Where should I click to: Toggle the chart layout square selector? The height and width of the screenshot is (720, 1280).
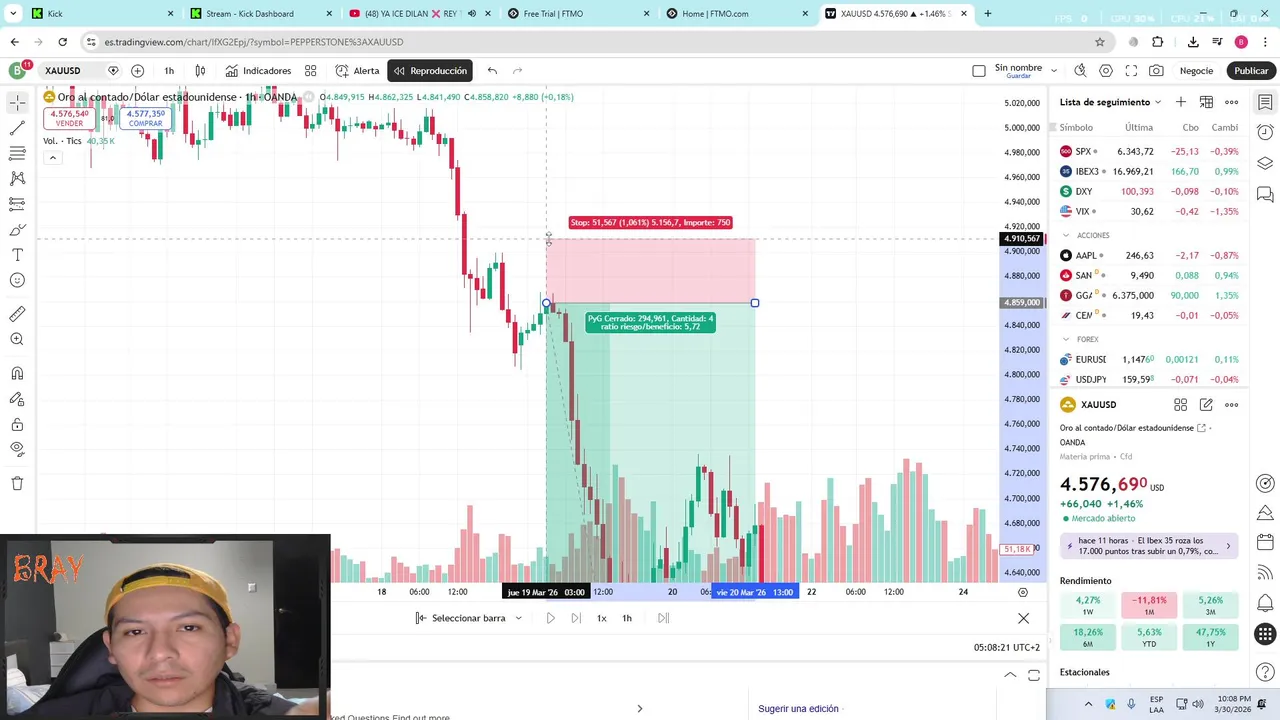click(979, 71)
